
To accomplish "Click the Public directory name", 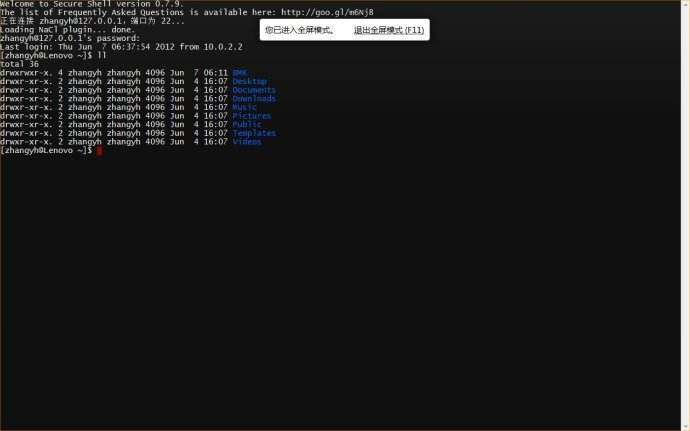I will [247, 125].
